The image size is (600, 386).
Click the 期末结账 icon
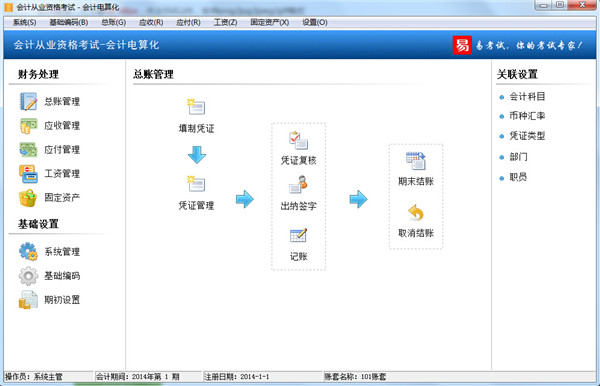pos(416,161)
